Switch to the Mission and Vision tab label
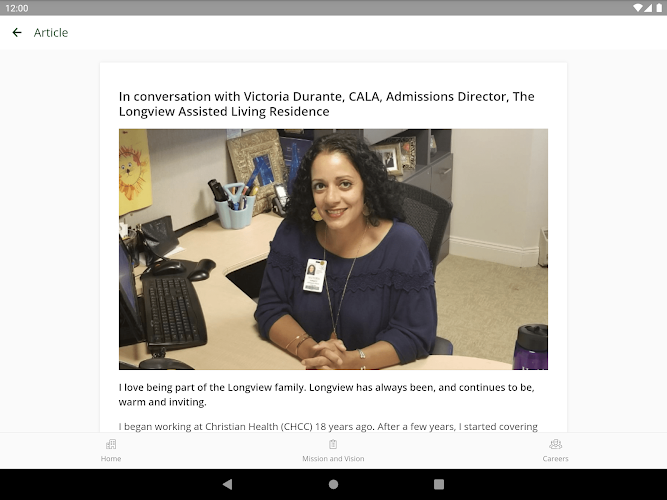667x500 pixels. point(333,459)
